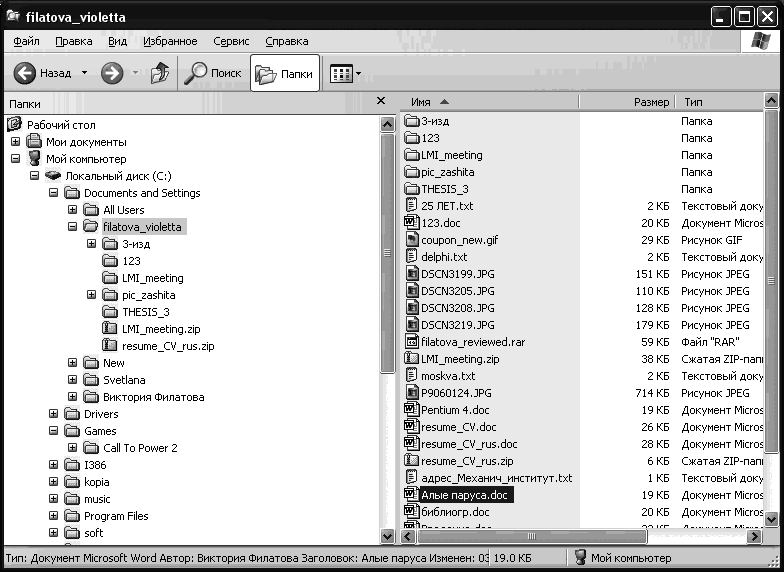Viewport: 784px width, 572px height.
Task: Click the Up folder level icon
Action: (159, 73)
